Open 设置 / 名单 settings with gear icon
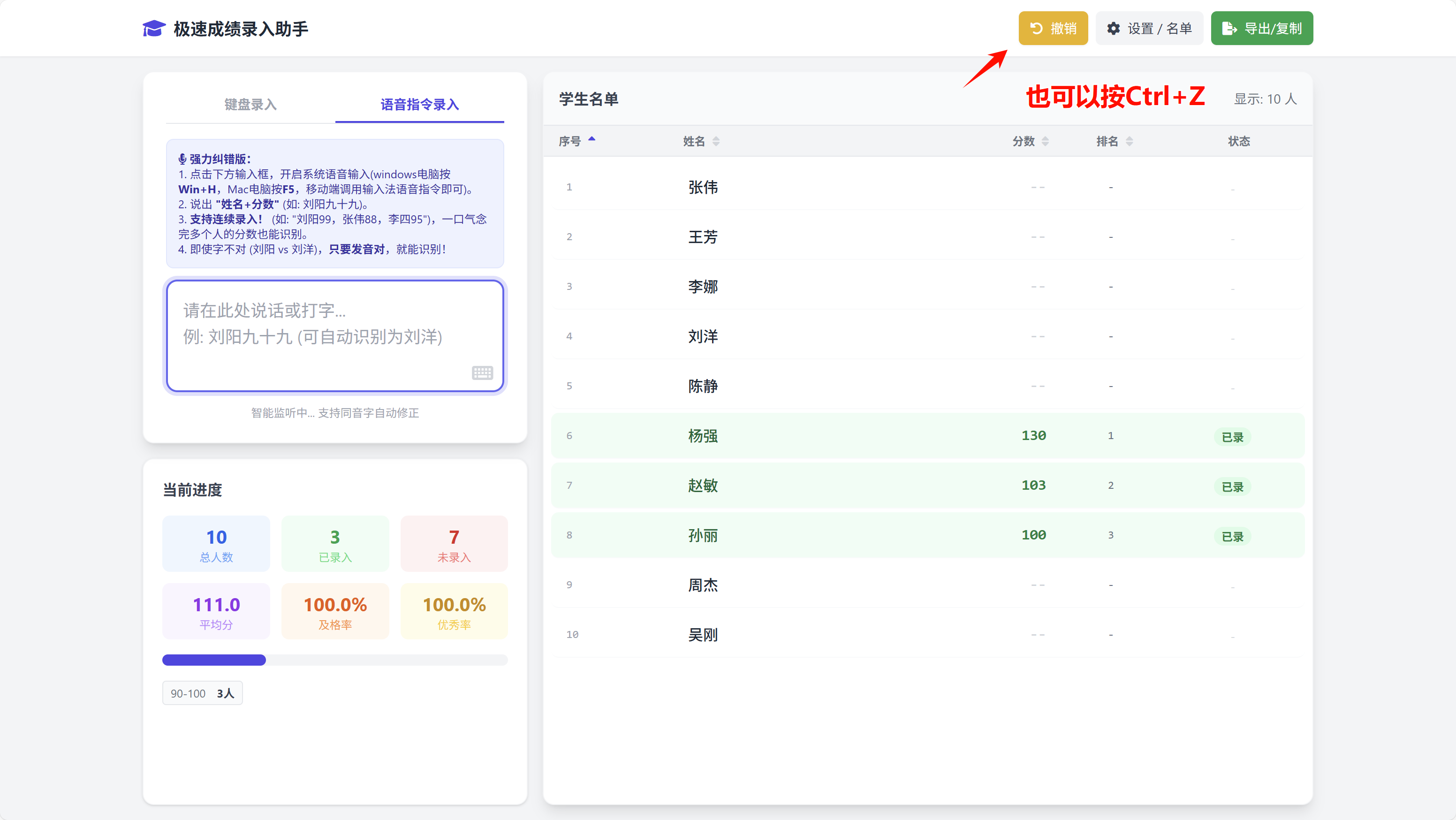The image size is (1456, 820). [1149, 28]
